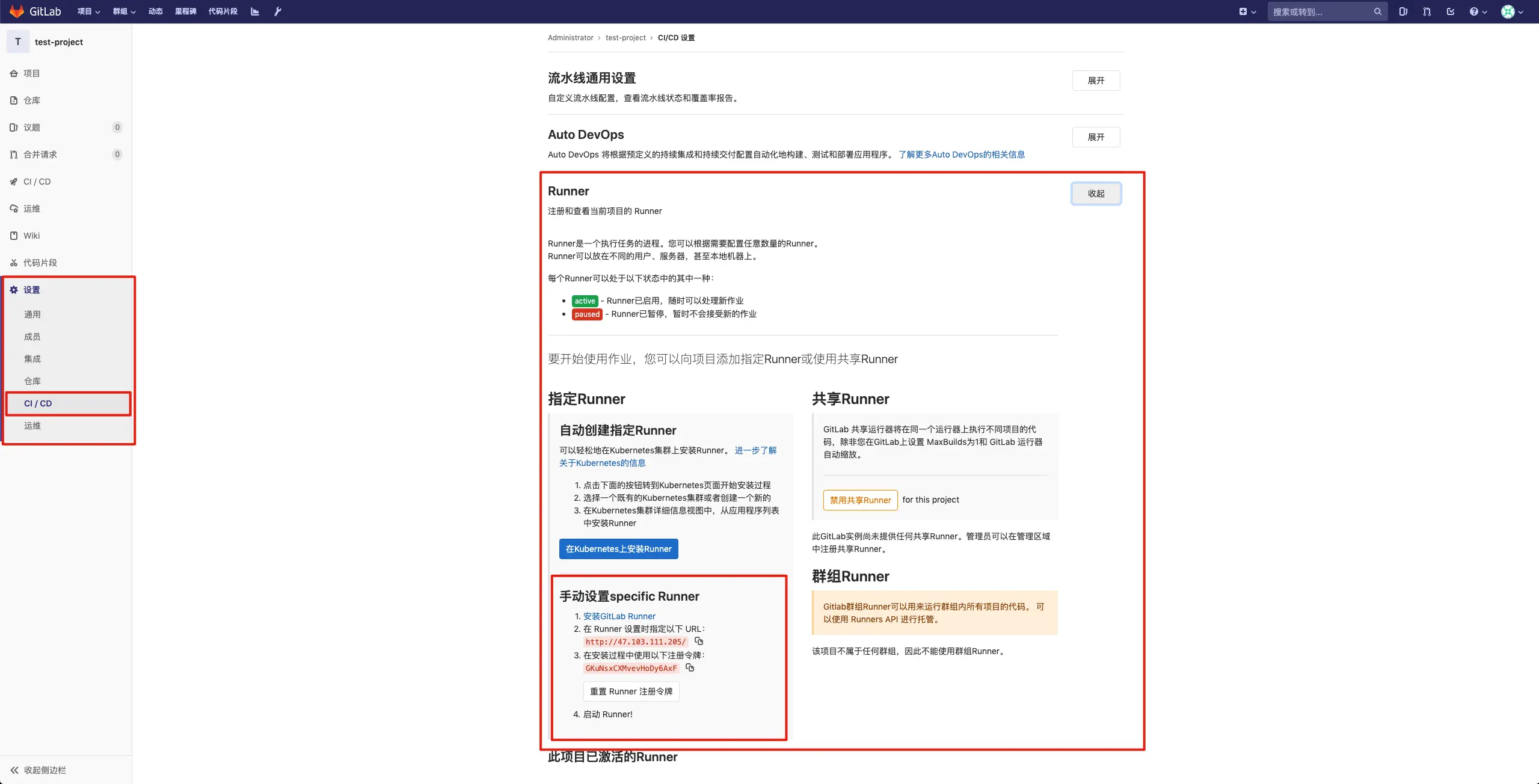
Task: Click the chart activity icon in navbar
Action: (255, 11)
